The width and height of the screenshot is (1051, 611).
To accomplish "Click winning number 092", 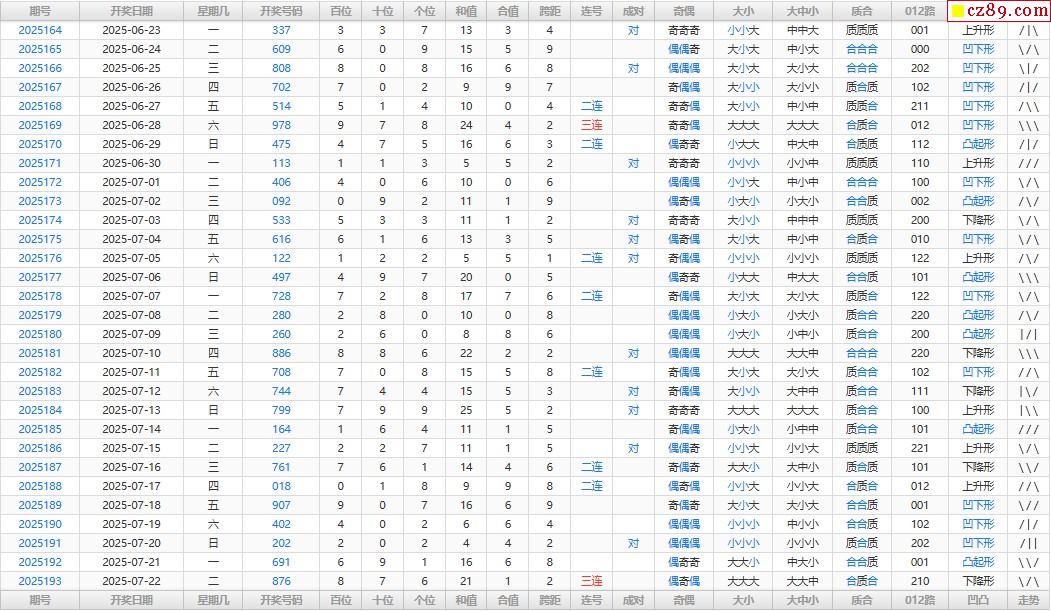I will coord(282,201).
